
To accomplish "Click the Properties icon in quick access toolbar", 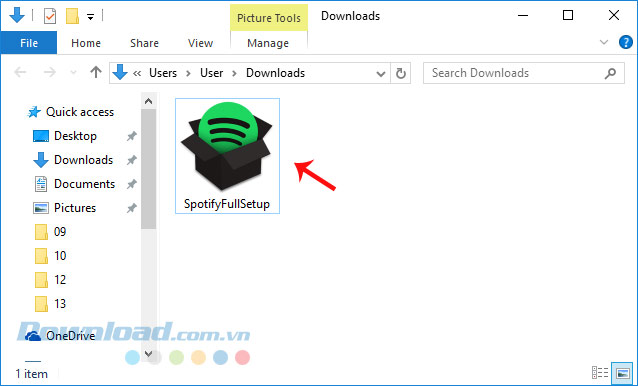I will click(50, 17).
